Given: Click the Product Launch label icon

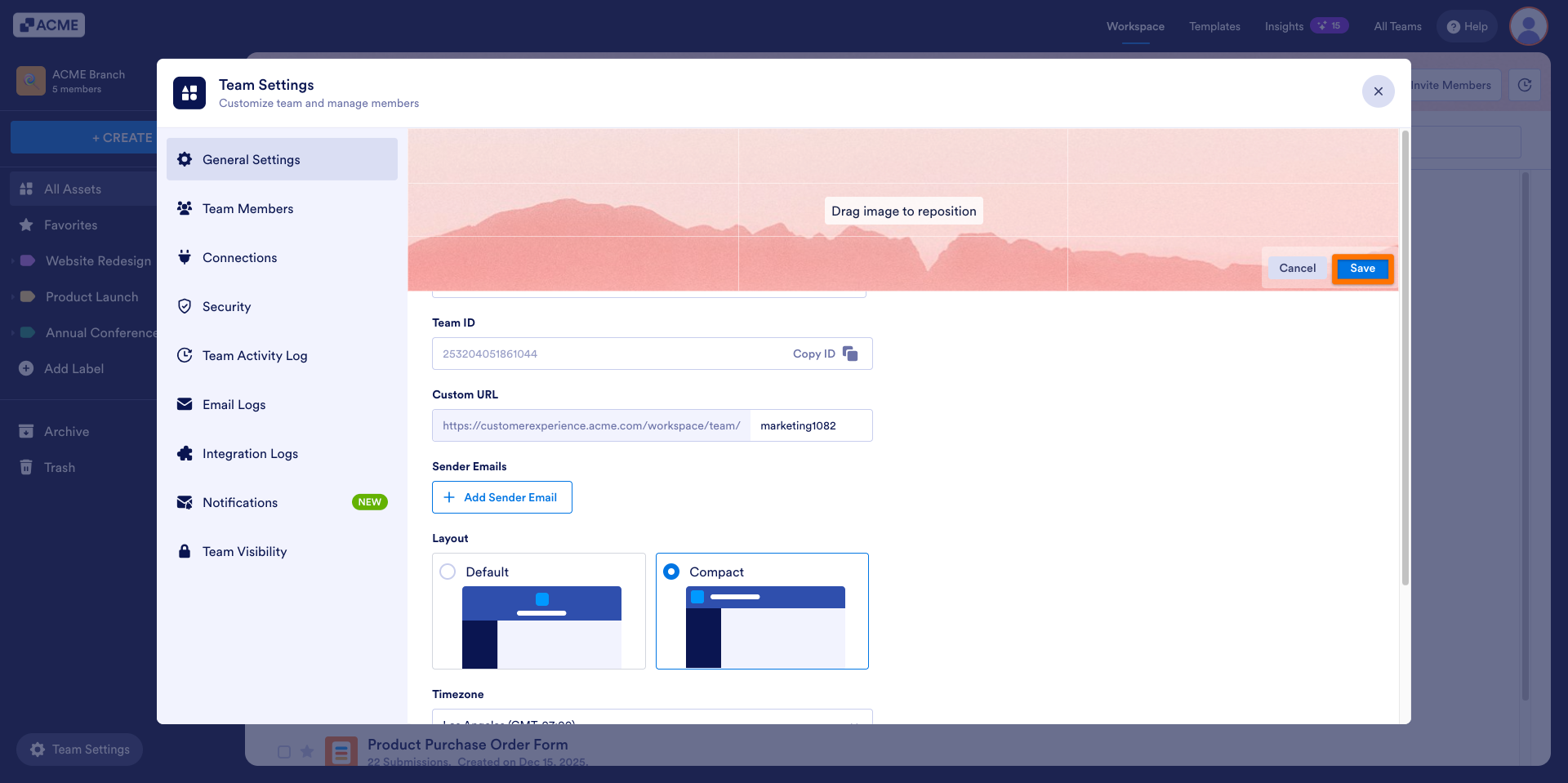Looking at the screenshot, I should coord(28,296).
